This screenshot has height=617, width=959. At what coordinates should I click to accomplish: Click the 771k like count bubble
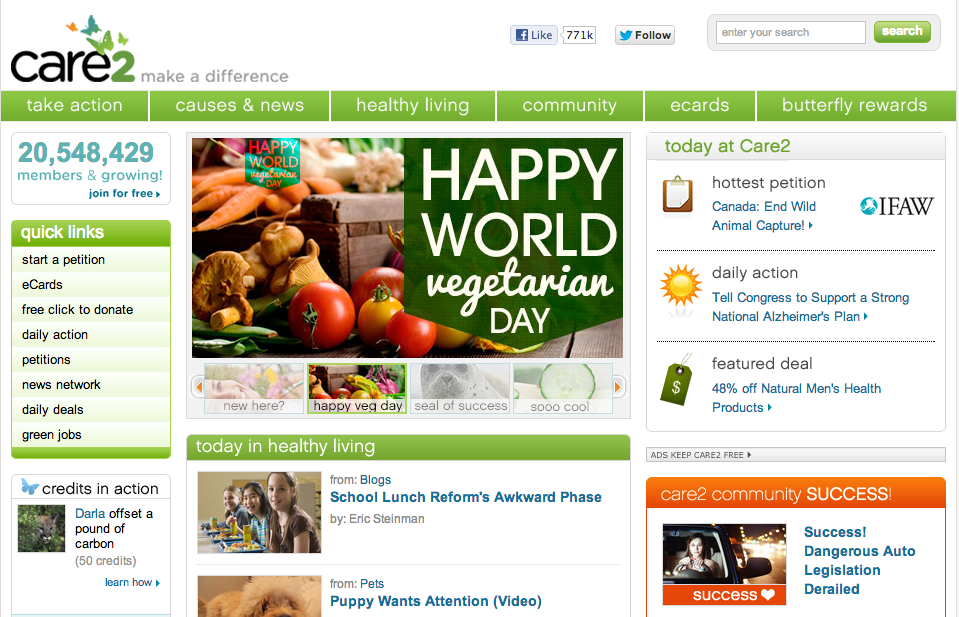[x=579, y=35]
